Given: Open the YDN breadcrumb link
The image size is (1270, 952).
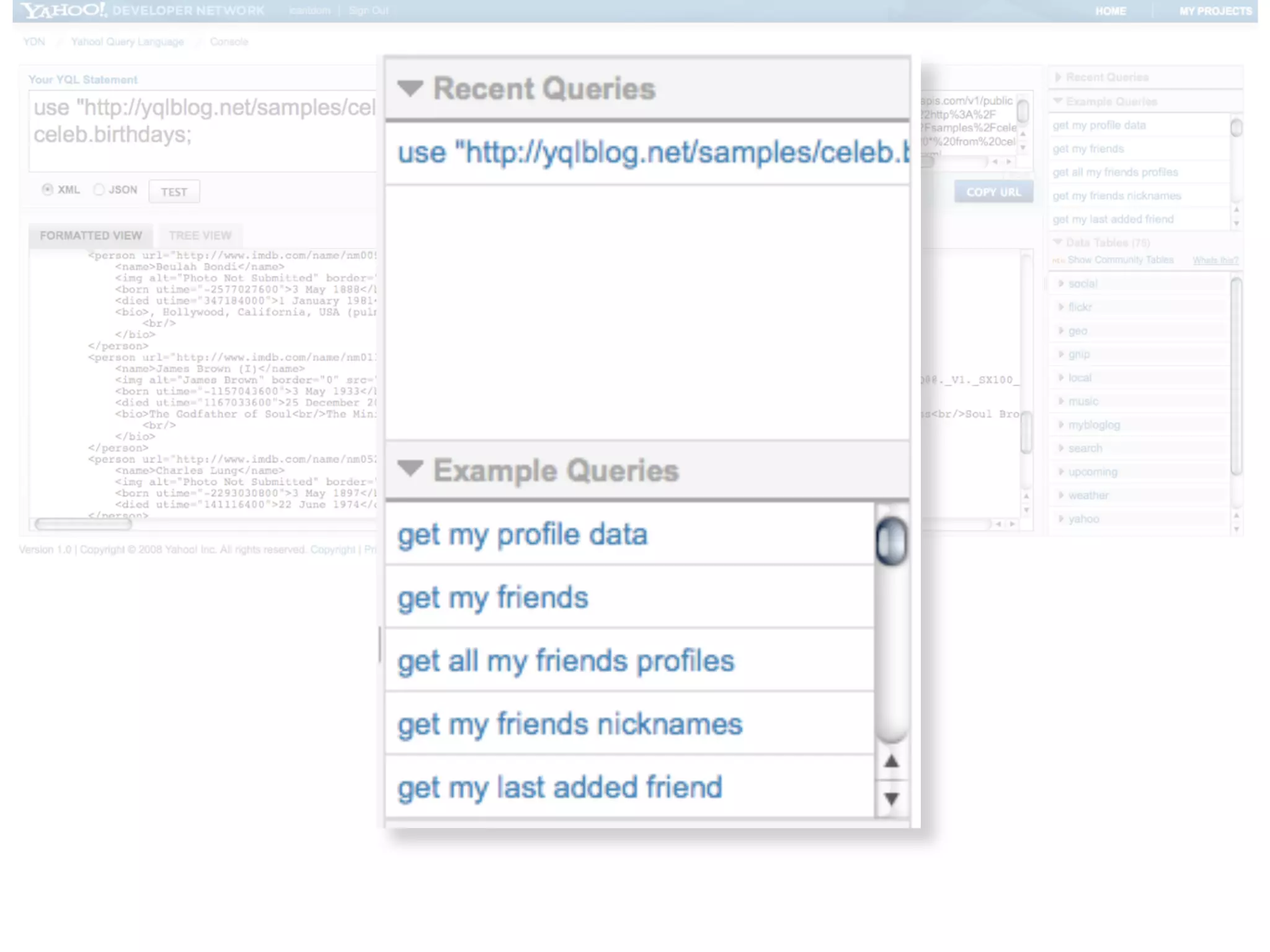Looking at the screenshot, I should 34,42.
